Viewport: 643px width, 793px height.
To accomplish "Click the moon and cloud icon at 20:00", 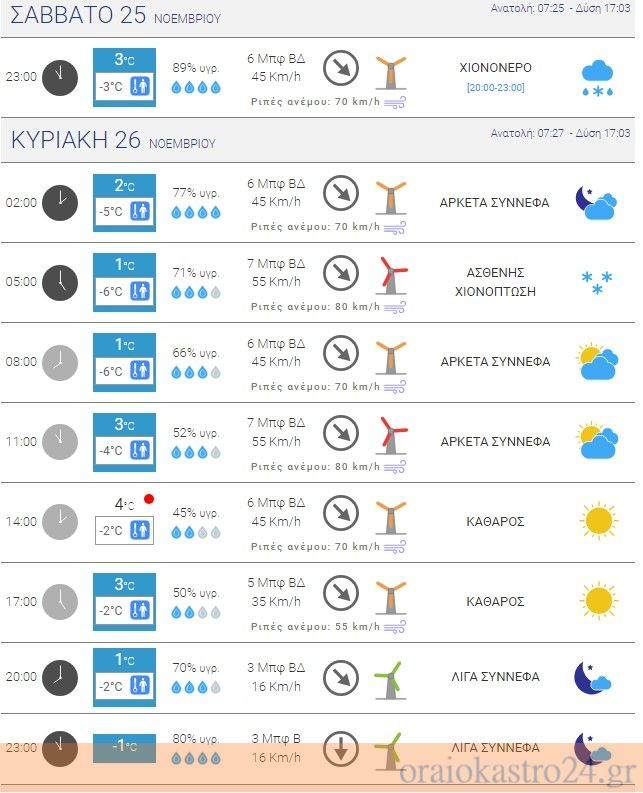I will click(593, 678).
